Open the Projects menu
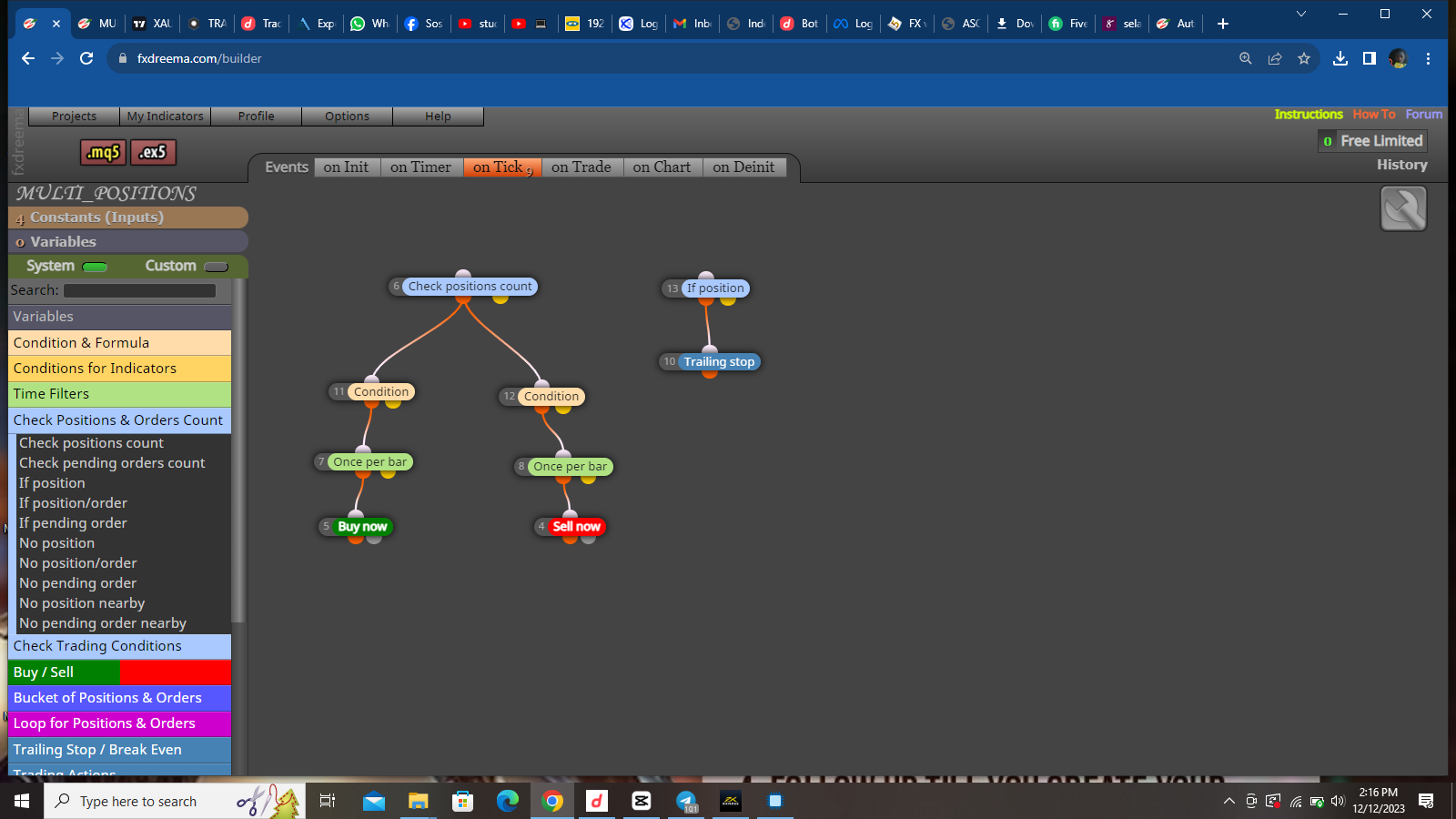1456x819 pixels. tap(74, 116)
